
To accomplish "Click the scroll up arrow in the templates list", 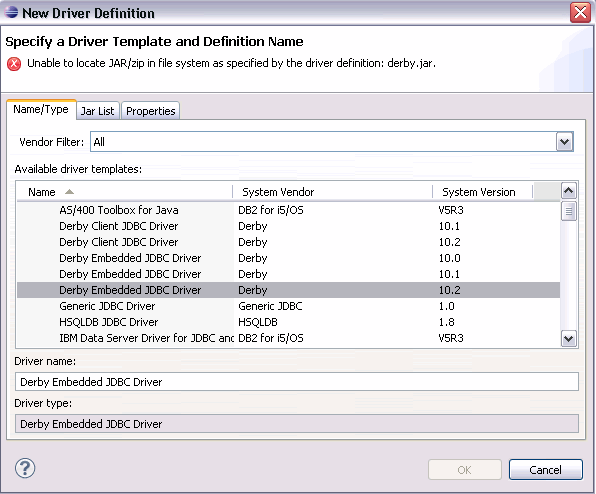I will coord(569,191).
